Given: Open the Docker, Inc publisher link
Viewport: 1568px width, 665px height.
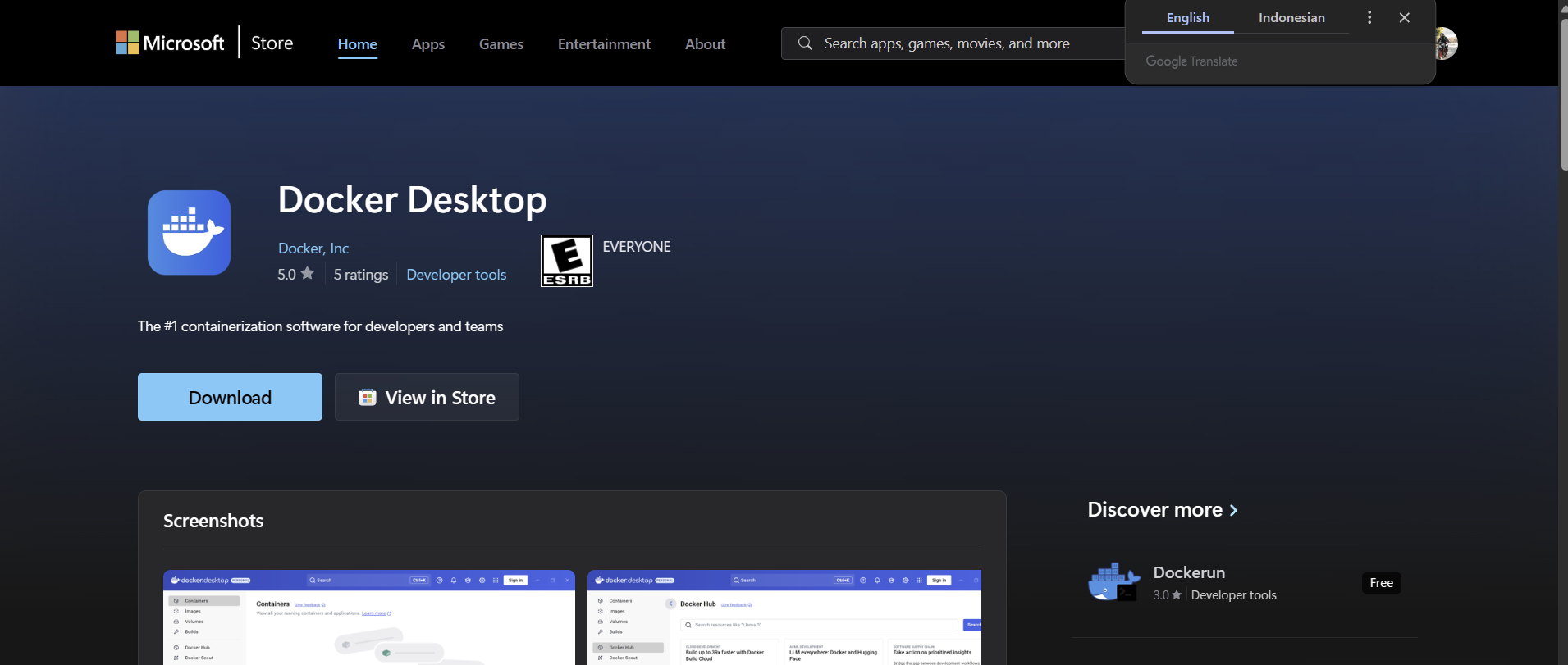Looking at the screenshot, I should coord(313,248).
